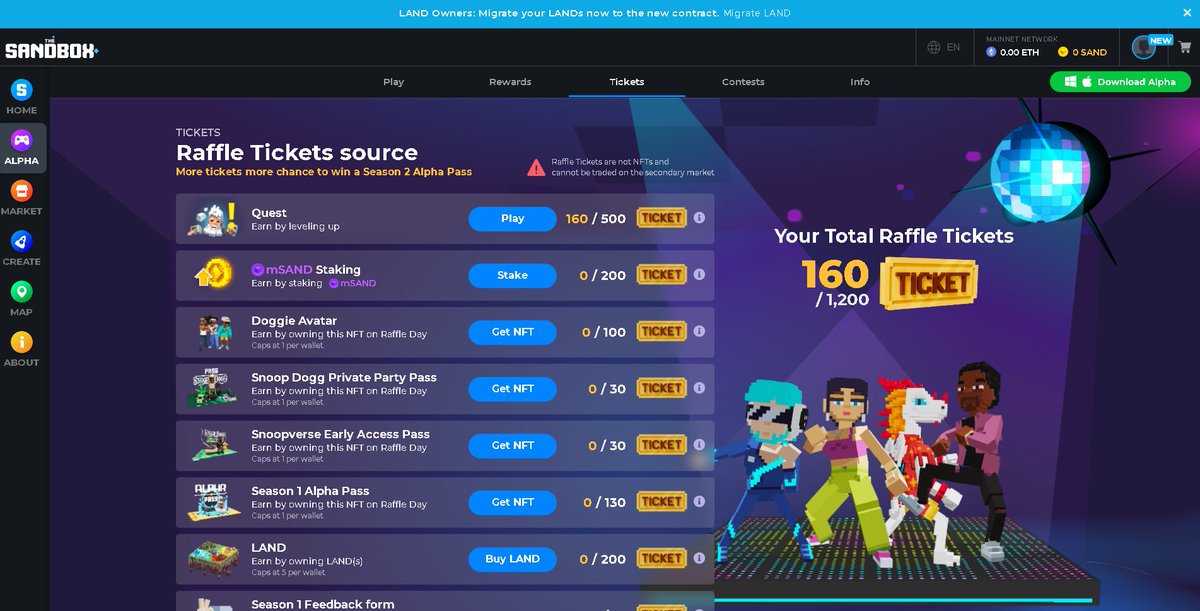The width and height of the screenshot is (1200, 611).
Task: Click the Doggie Avatar ticket icon
Action: point(661,332)
